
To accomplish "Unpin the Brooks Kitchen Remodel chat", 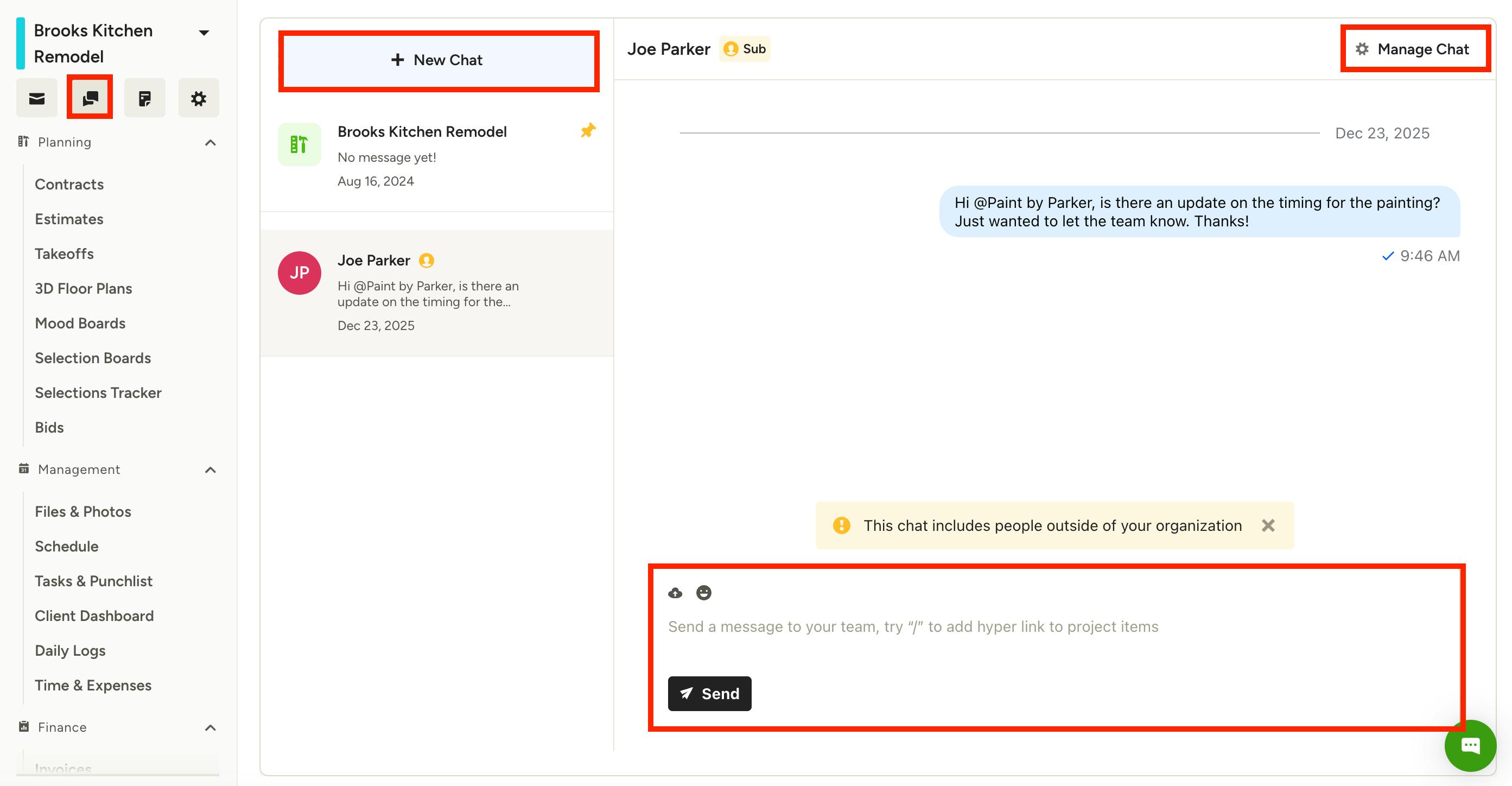I will (588, 130).
